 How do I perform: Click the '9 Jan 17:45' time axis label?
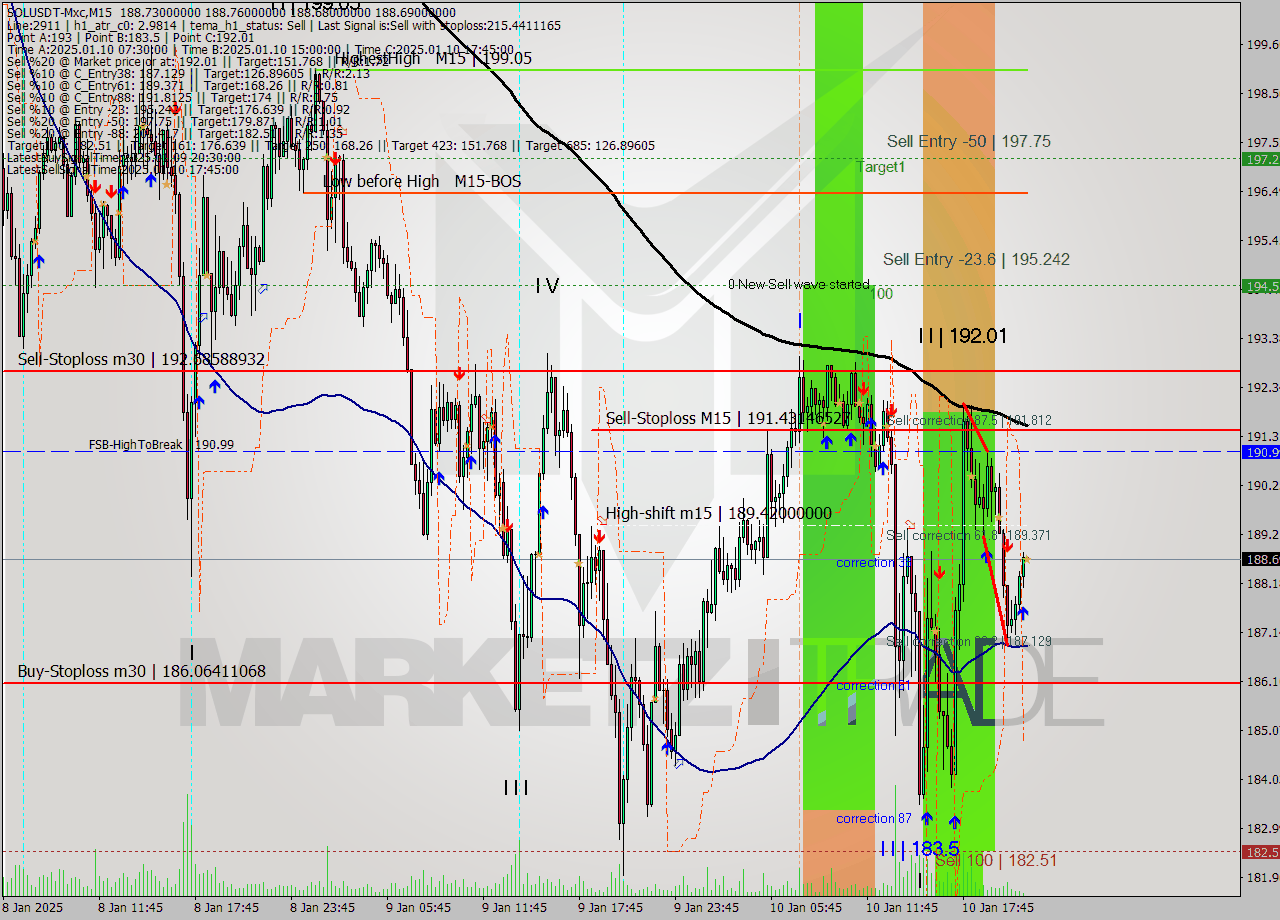click(610, 908)
